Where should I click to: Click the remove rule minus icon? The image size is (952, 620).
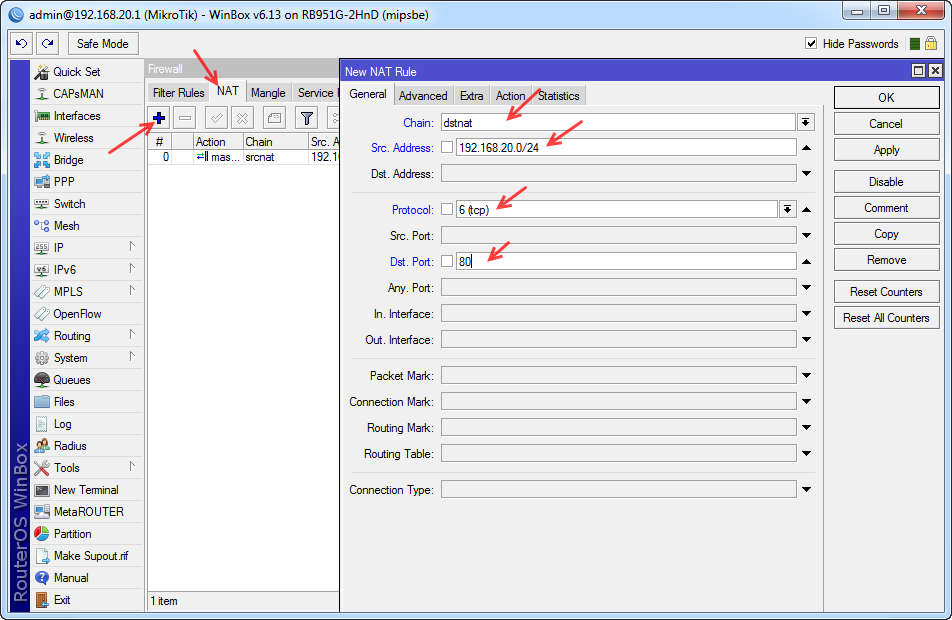(185, 118)
